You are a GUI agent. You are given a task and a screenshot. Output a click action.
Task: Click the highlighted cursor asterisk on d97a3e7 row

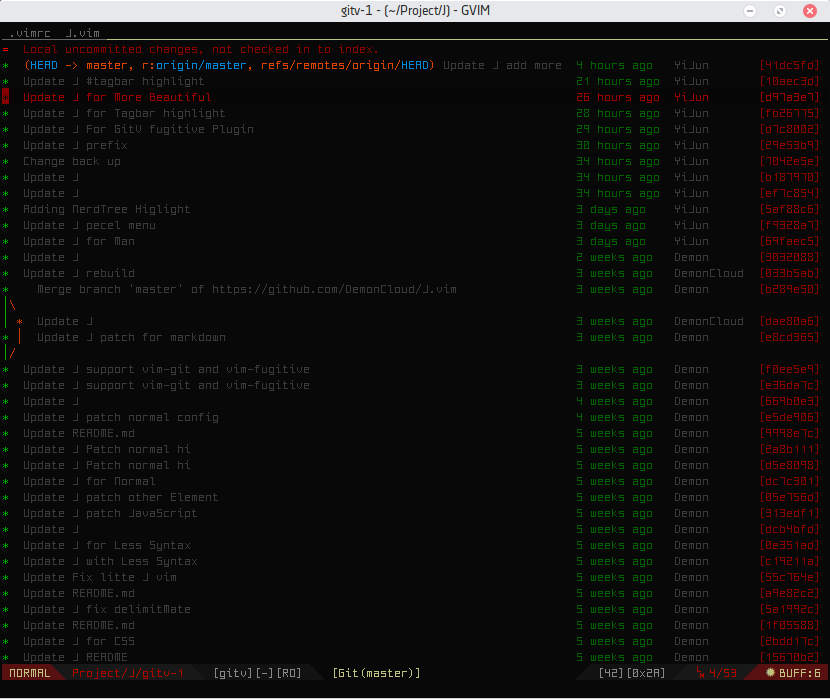click(x=5, y=97)
